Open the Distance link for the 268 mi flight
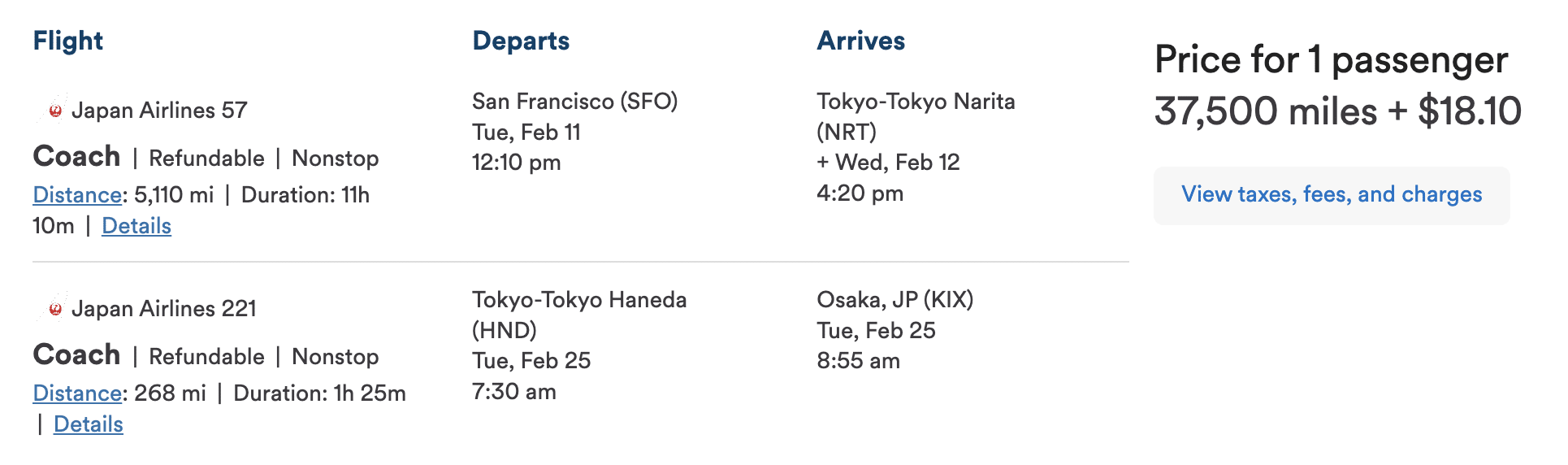 (x=77, y=393)
